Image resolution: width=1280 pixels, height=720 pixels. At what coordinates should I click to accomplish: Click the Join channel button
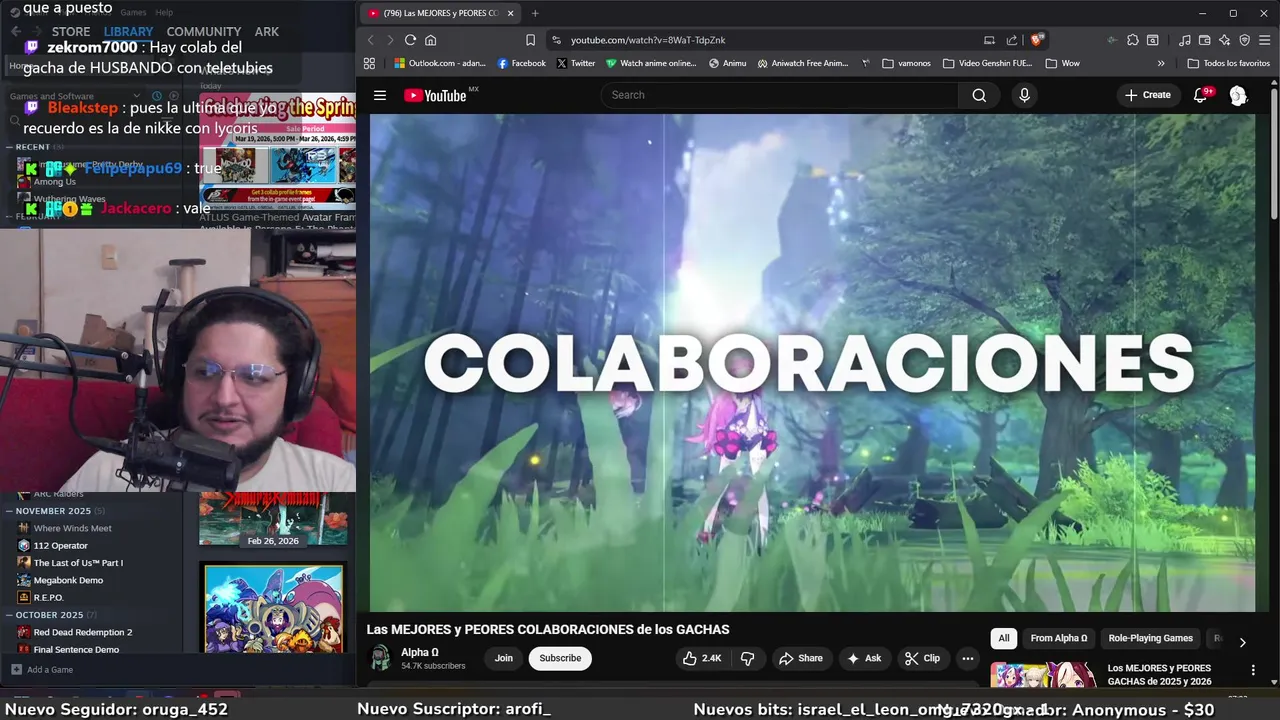[x=503, y=658]
